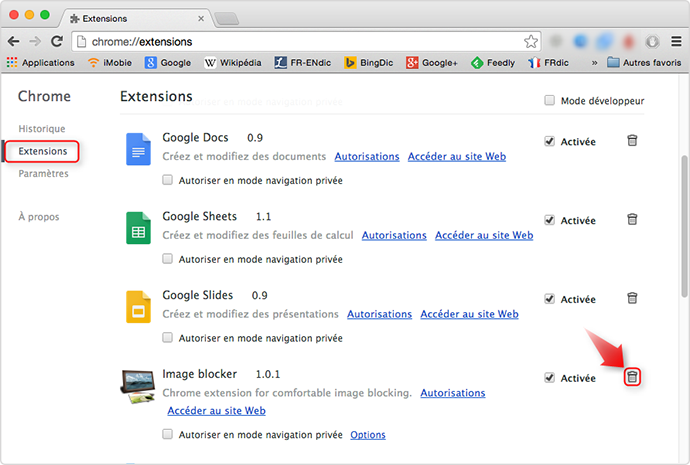This screenshot has width=690, height=465.
Task: Open the Autres favoris bookmarks folder
Action: pos(644,62)
